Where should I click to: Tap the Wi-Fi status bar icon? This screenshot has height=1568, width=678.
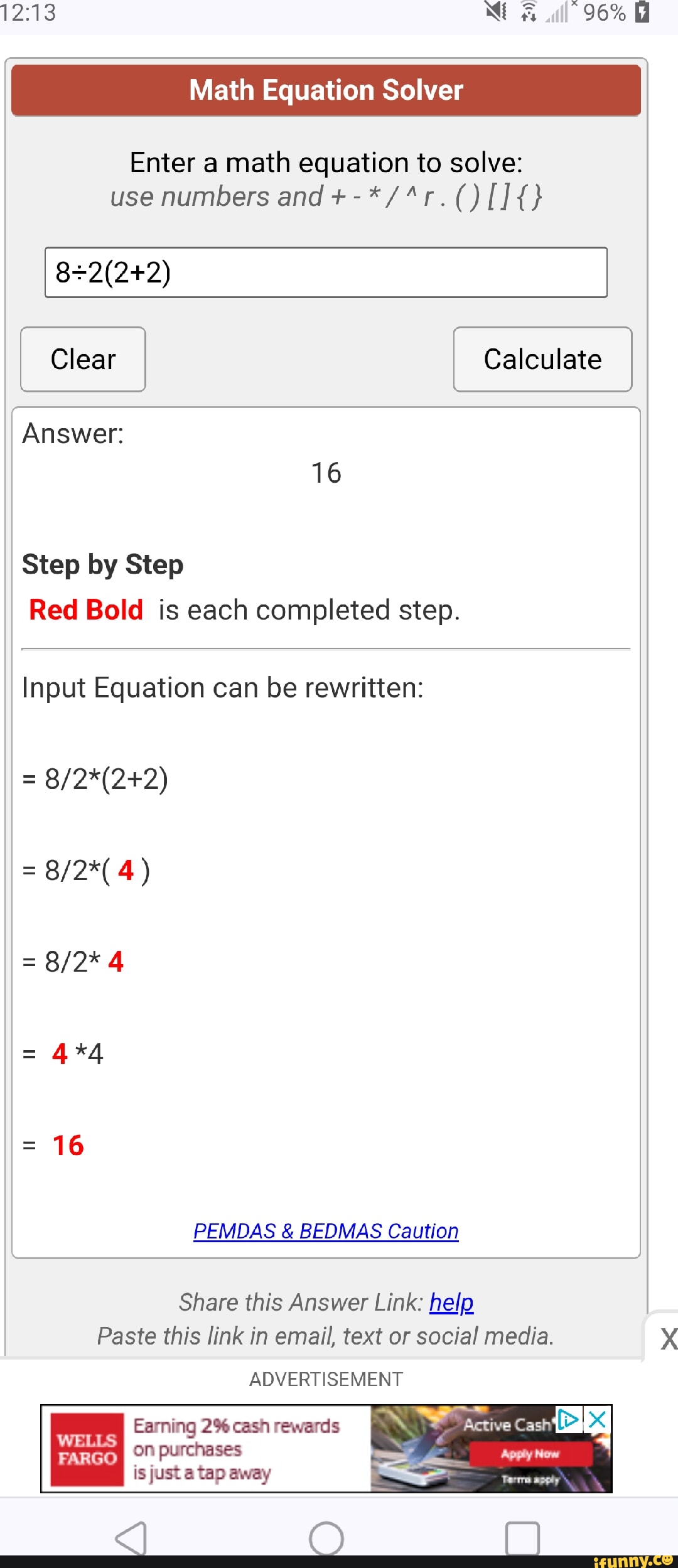click(x=529, y=11)
